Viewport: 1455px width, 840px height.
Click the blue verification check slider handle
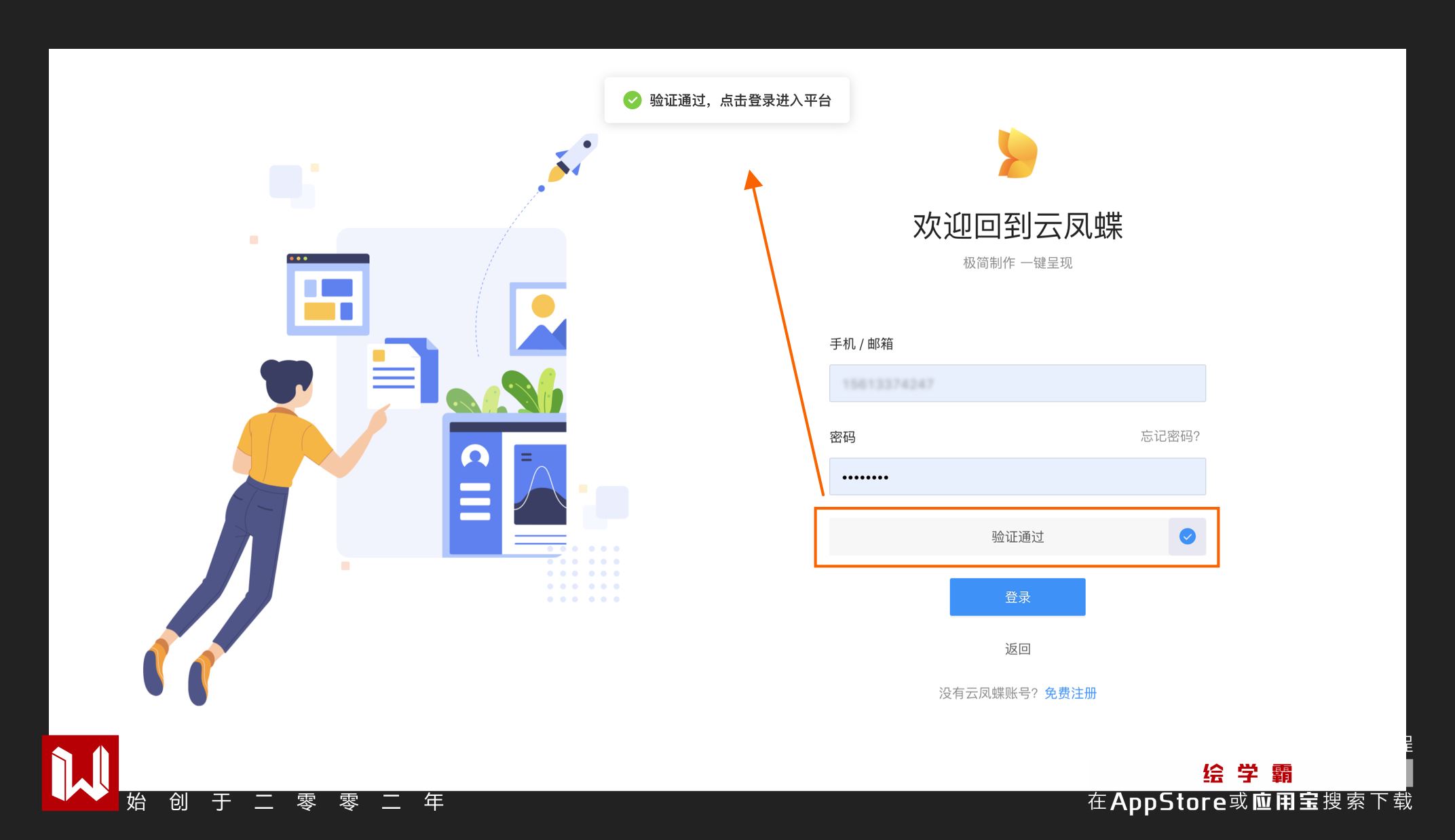(1187, 537)
